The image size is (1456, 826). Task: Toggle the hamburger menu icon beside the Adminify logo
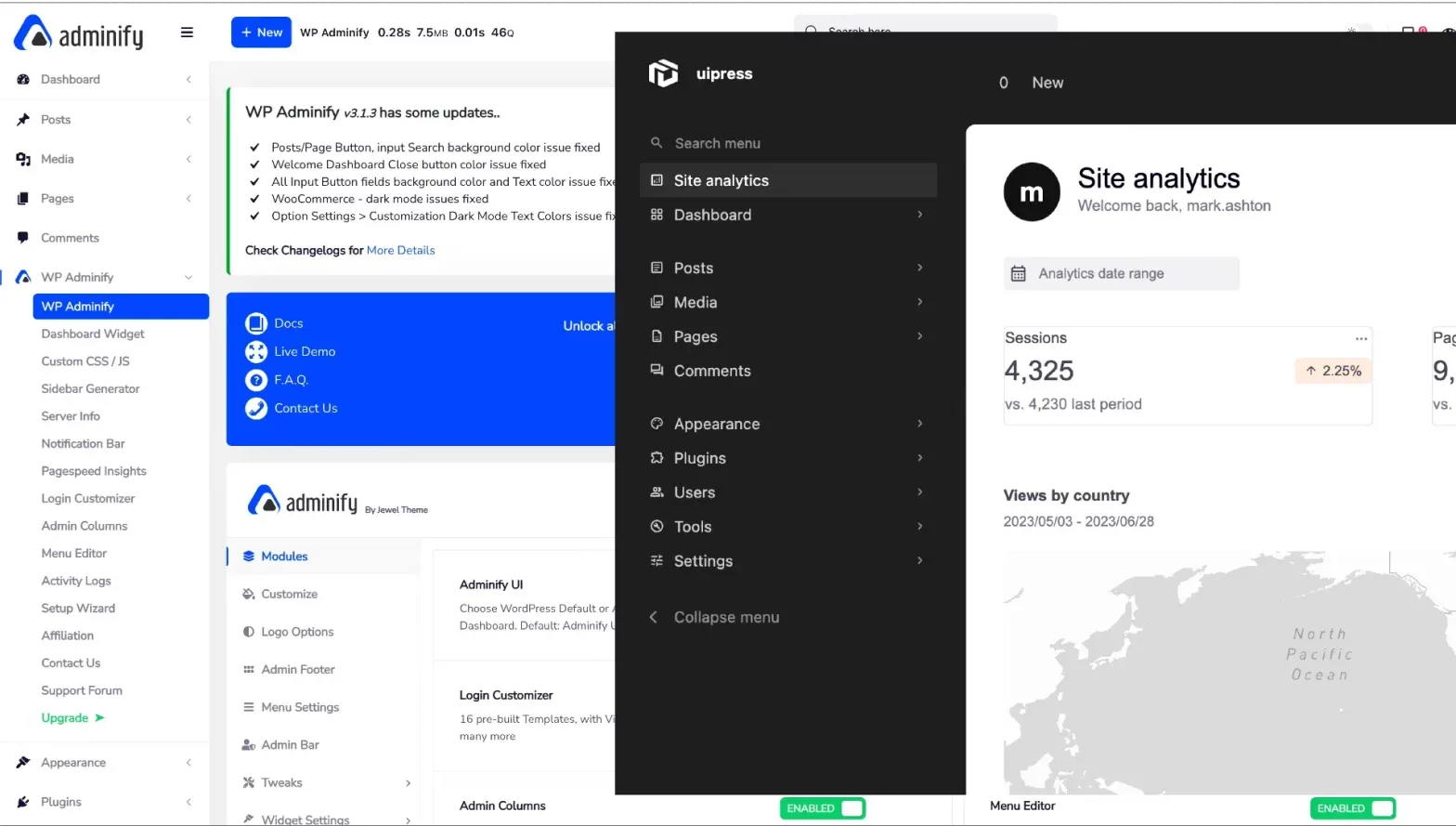pyautogui.click(x=187, y=33)
